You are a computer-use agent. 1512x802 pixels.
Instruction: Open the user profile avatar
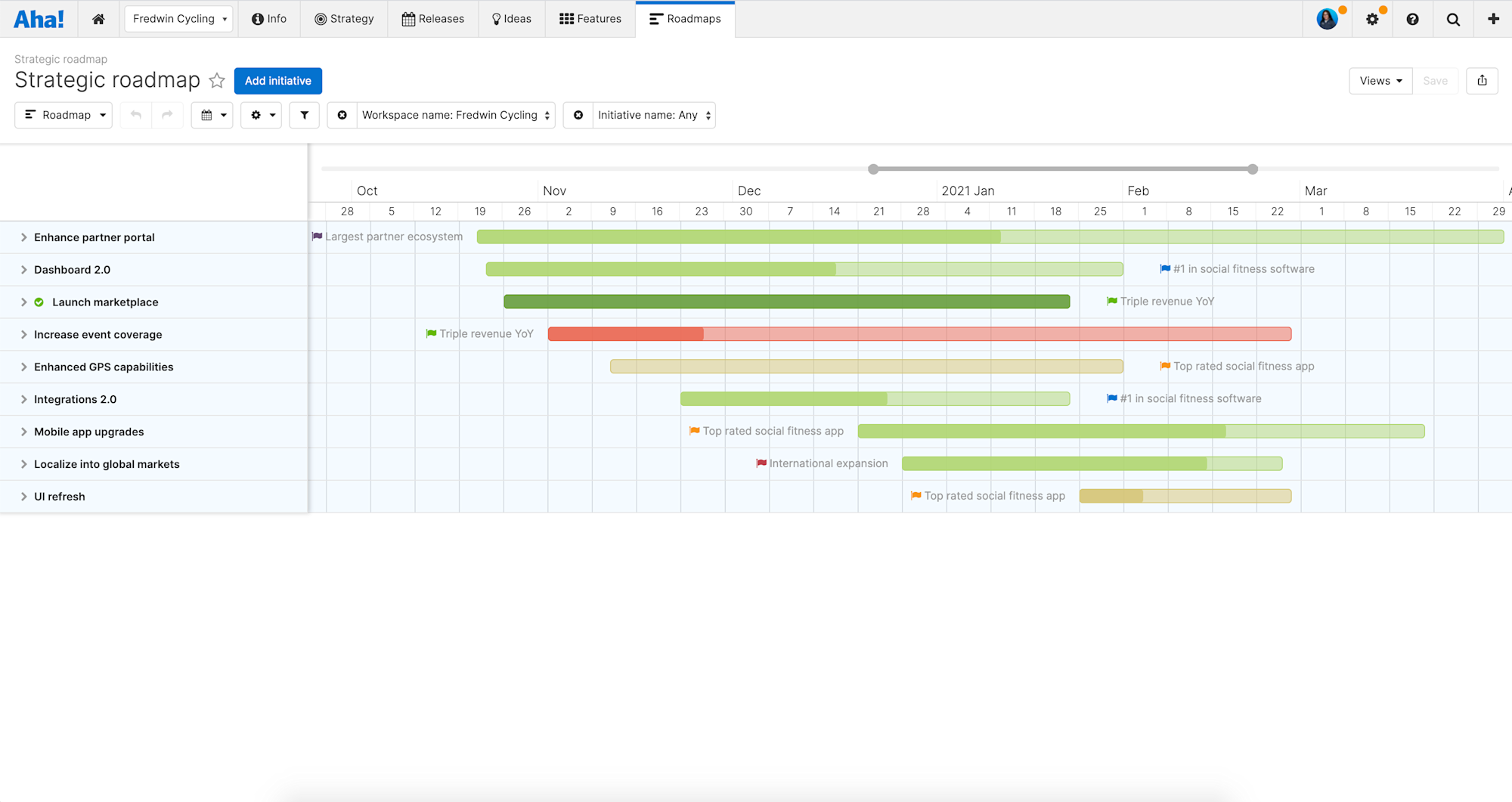[1327, 19]
